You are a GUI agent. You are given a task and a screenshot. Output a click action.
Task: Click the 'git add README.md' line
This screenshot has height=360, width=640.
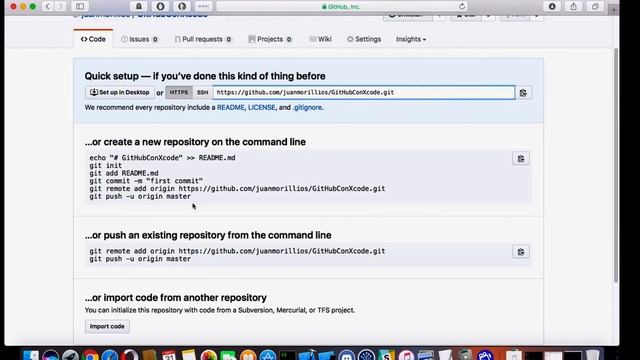124,173
